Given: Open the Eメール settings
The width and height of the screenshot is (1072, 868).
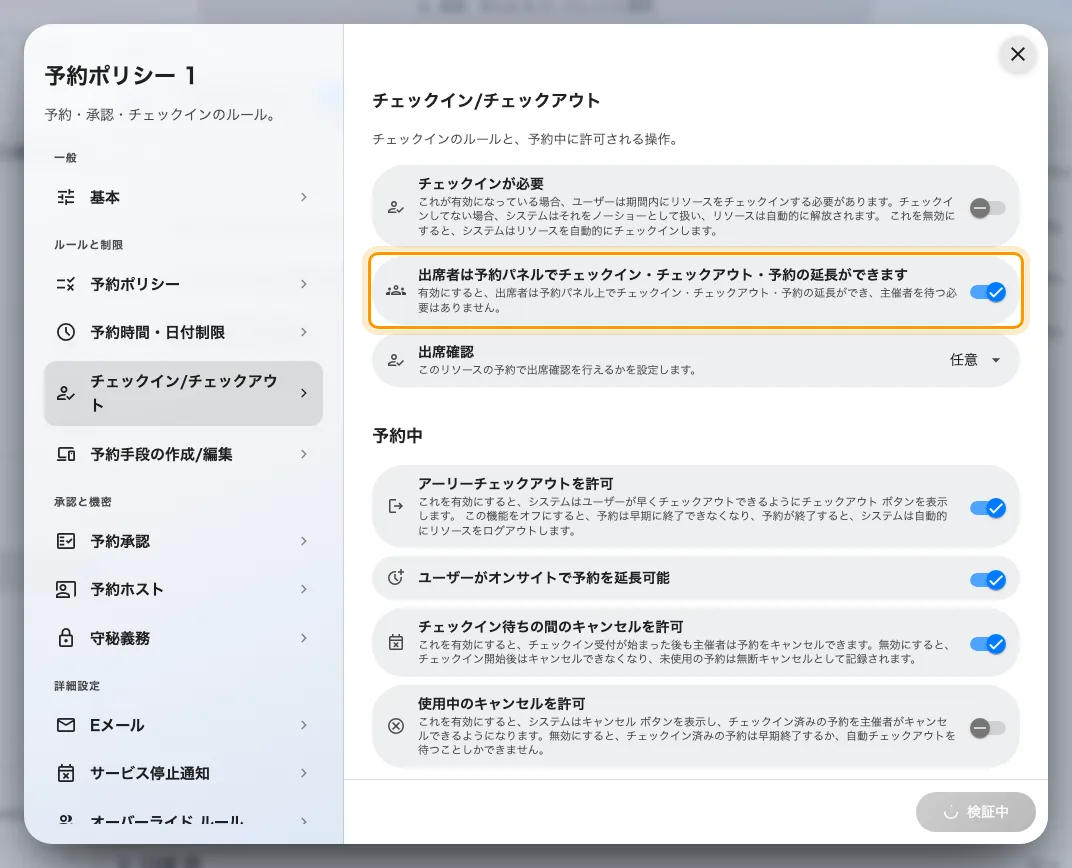Looking at the screenshot, I should [x=183, y=725].
